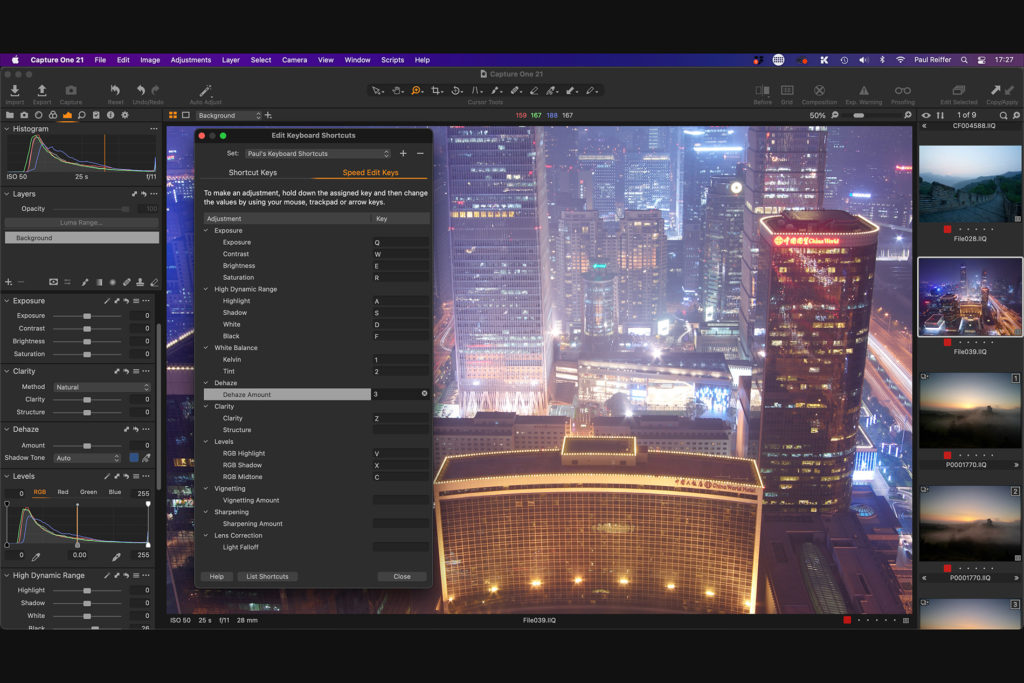
Task: Click the Wi-Fi status icon
Action: pyautogui.click(x=901, y=60)
